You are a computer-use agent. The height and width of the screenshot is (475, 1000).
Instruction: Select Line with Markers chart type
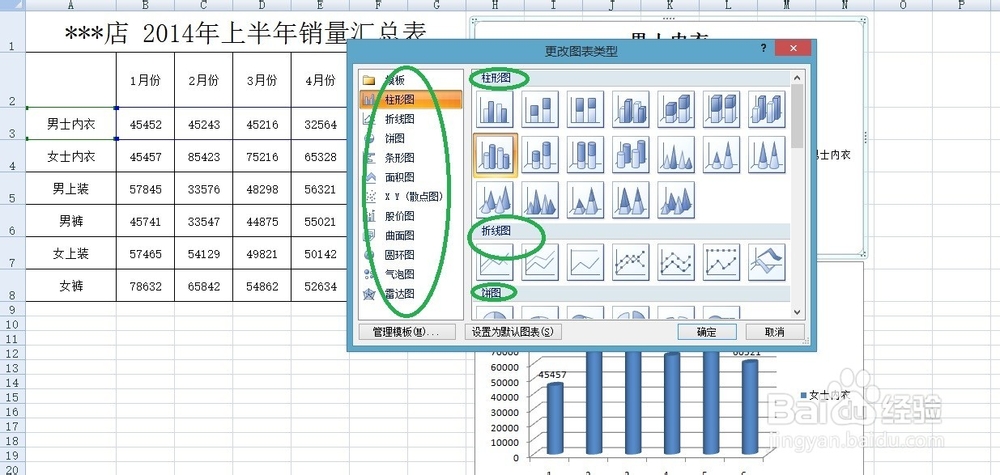[631, 261]
